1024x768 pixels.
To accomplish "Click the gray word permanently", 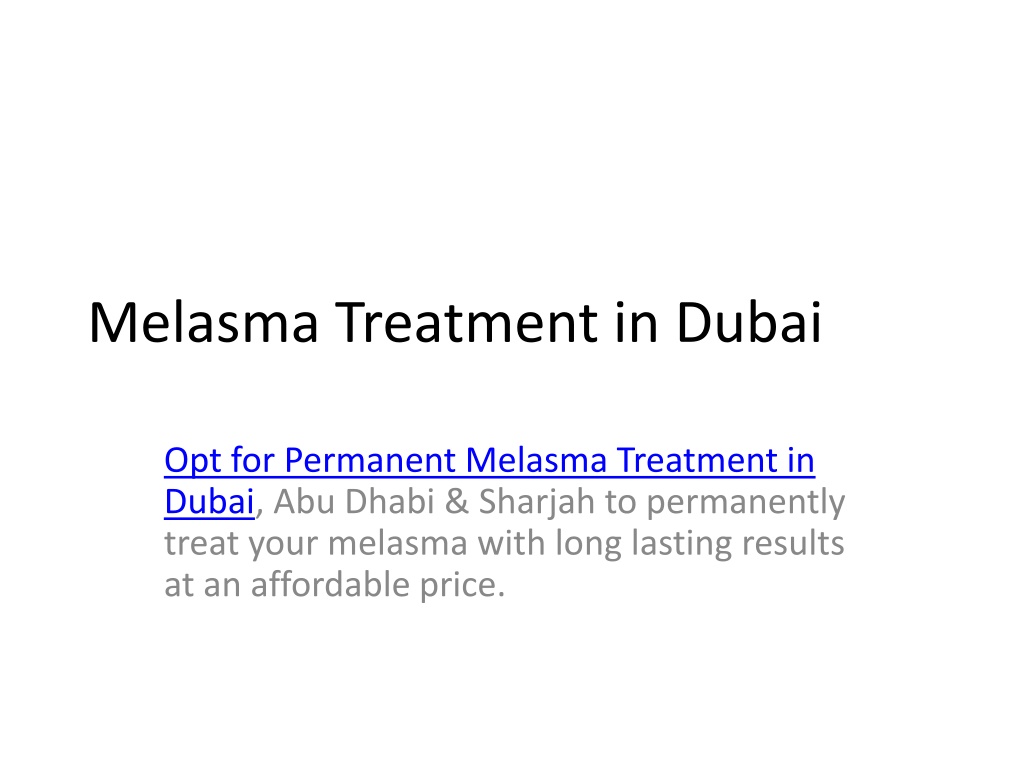I will (746, 503).
